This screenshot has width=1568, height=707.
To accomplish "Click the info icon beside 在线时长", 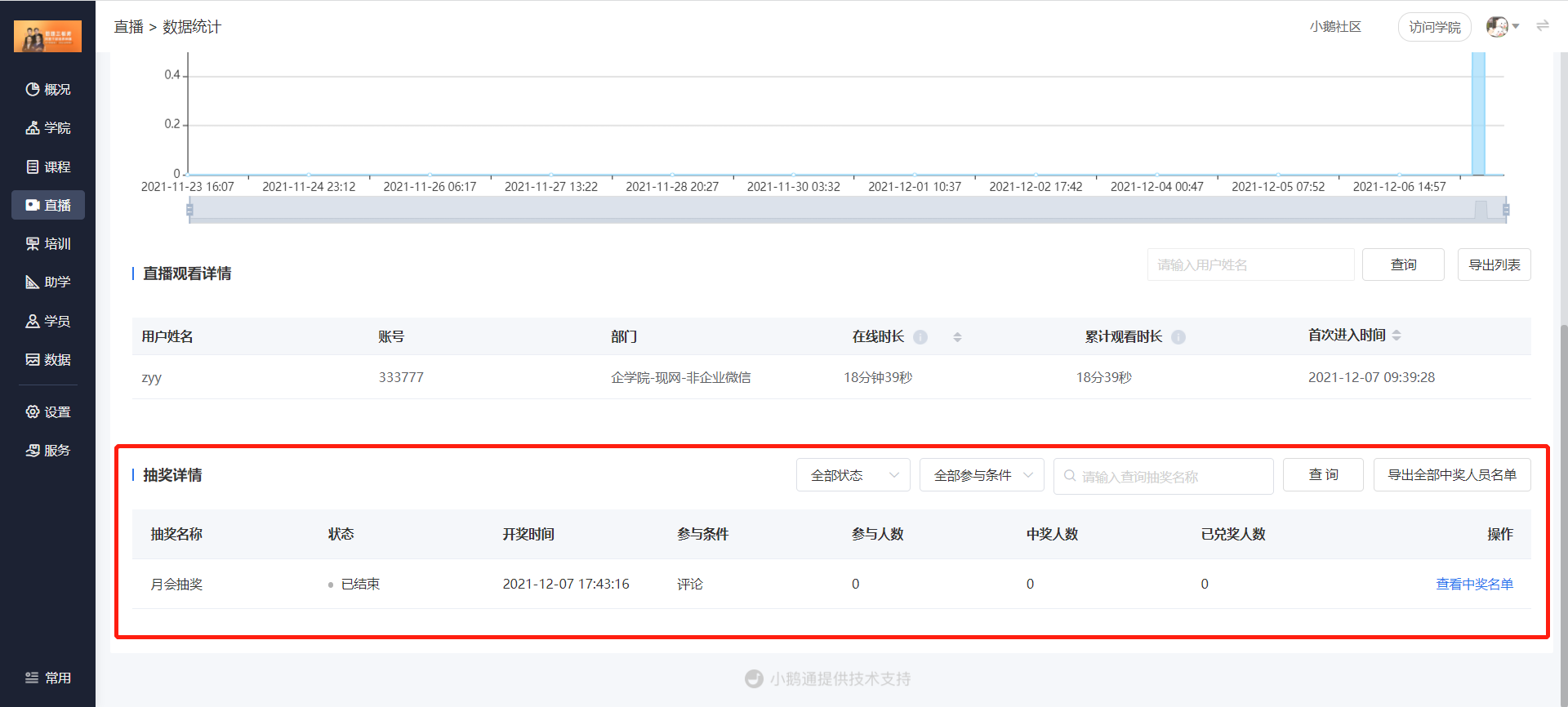I will coord(920,337).
